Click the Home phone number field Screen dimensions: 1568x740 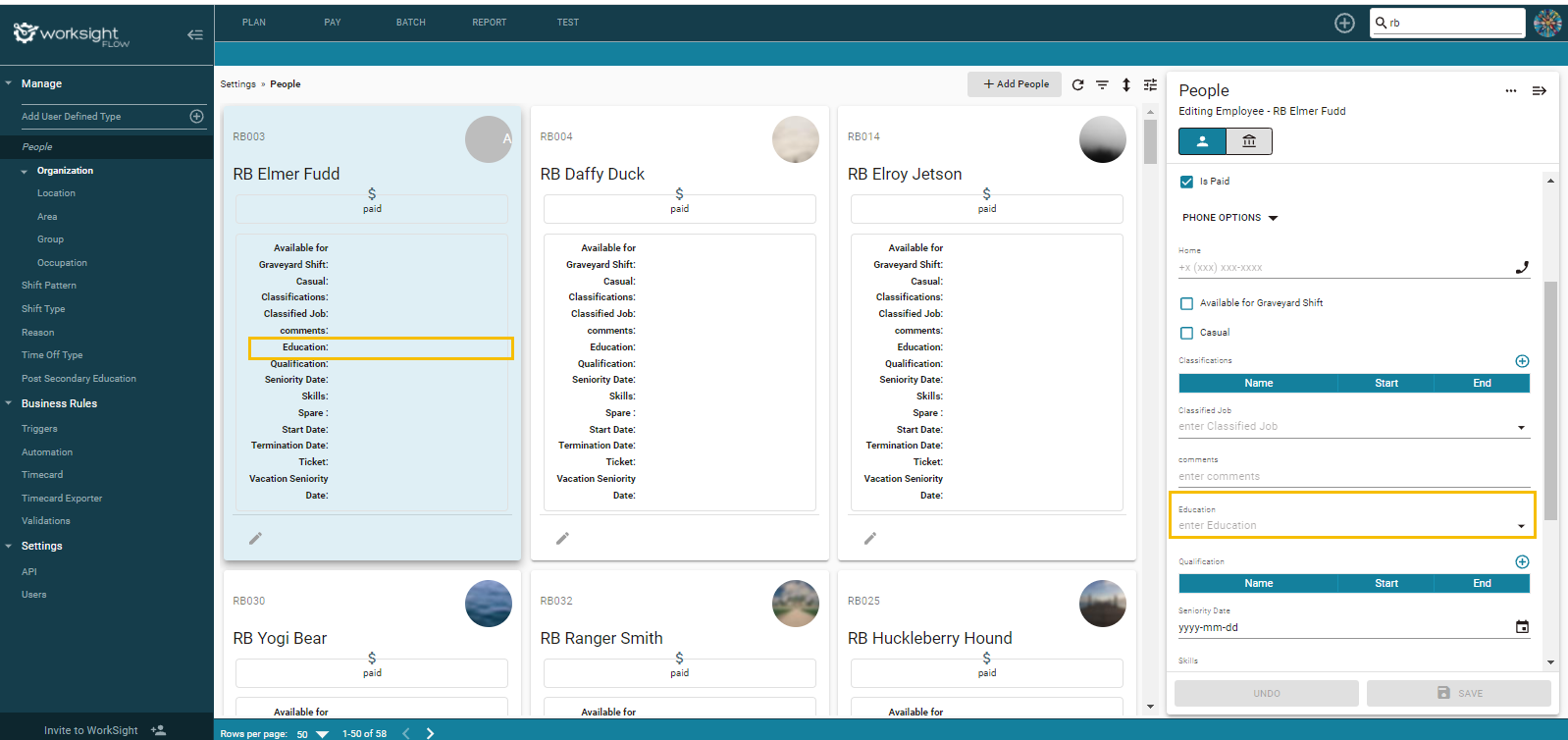click(x=1344, y=267)
